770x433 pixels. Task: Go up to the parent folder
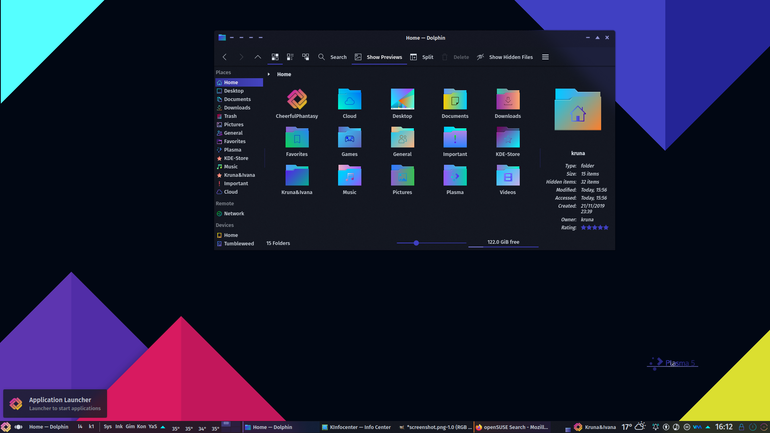pos(257,57)
